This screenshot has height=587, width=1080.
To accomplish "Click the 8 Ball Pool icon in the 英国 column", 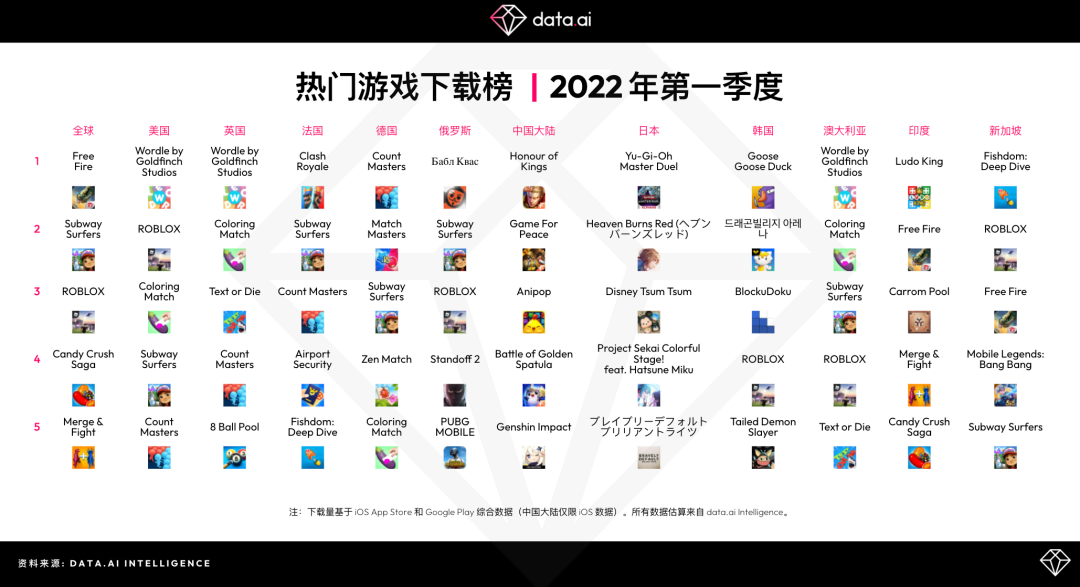I will pyautogui.click(x=234, y=457).
